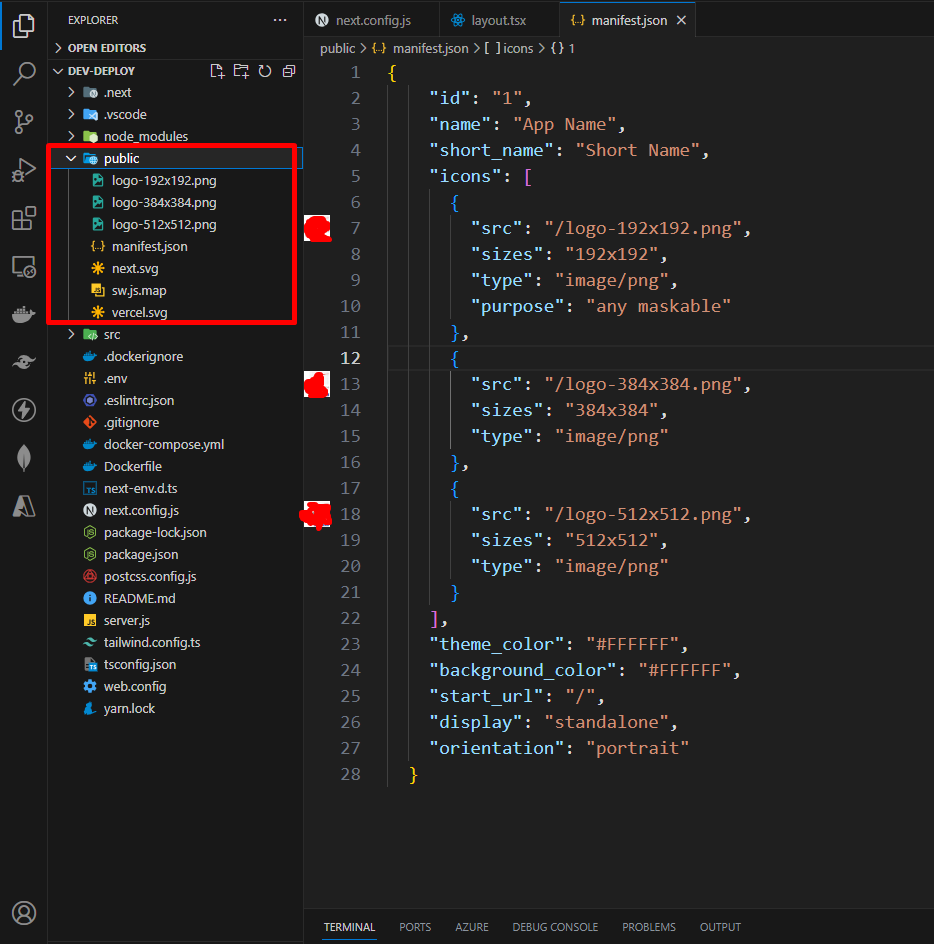Open web.config in explorer
Screen dimensions: 934x944
(175, 686)
